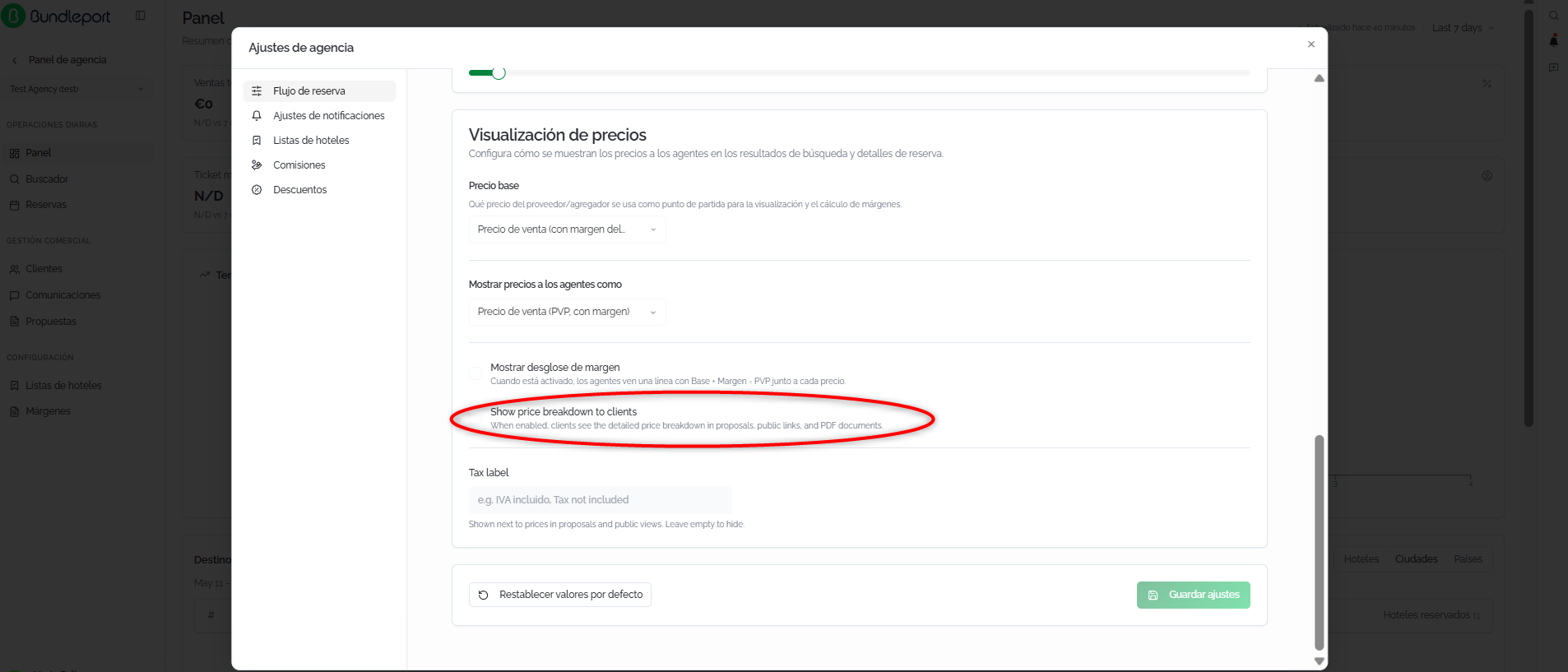Viewport: 1568px width, 672px height.
Task: Open Clientes from the sidebar
Action: [x=77, y=269]
